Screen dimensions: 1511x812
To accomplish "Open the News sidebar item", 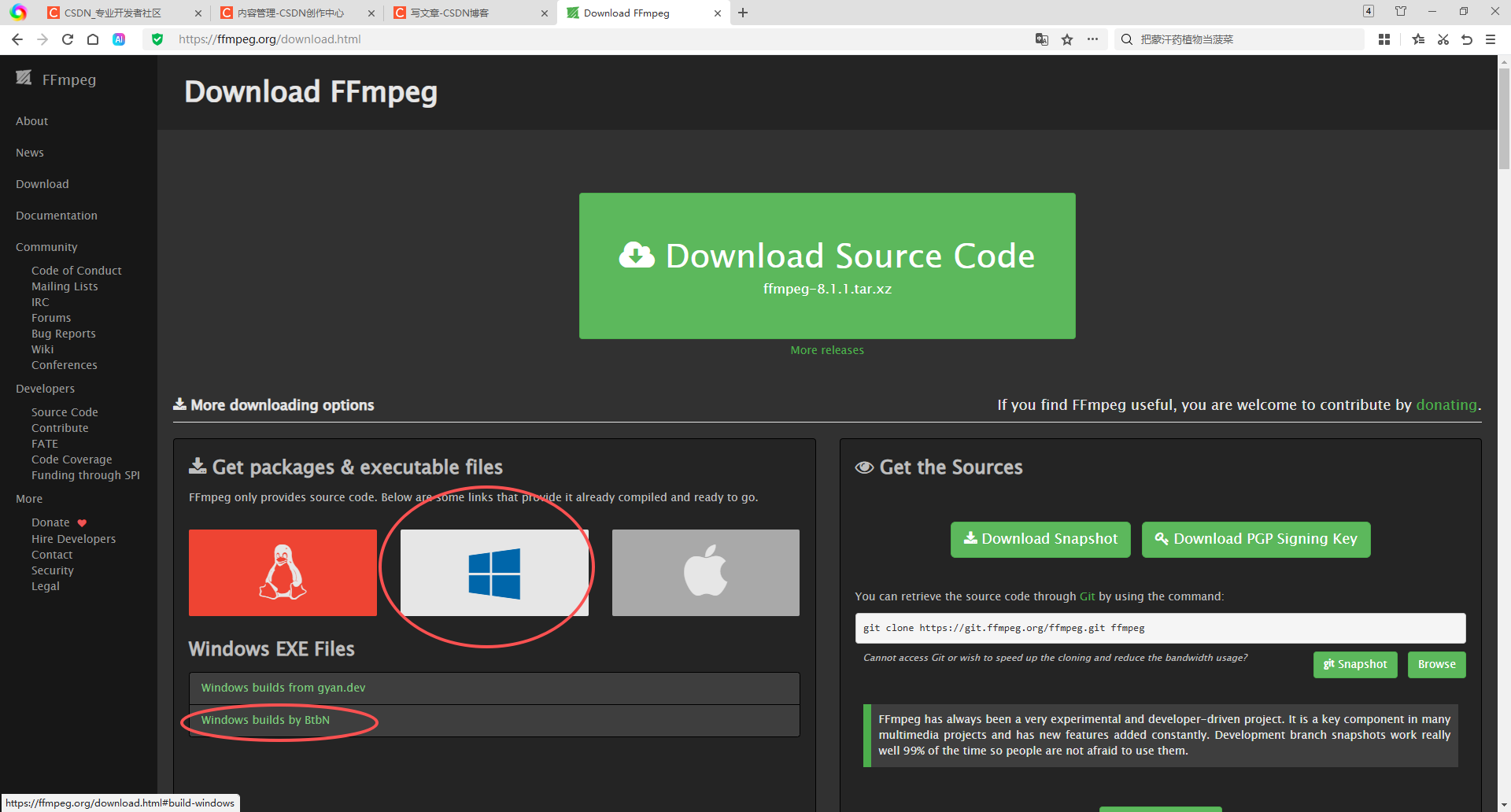I will 30,153.
